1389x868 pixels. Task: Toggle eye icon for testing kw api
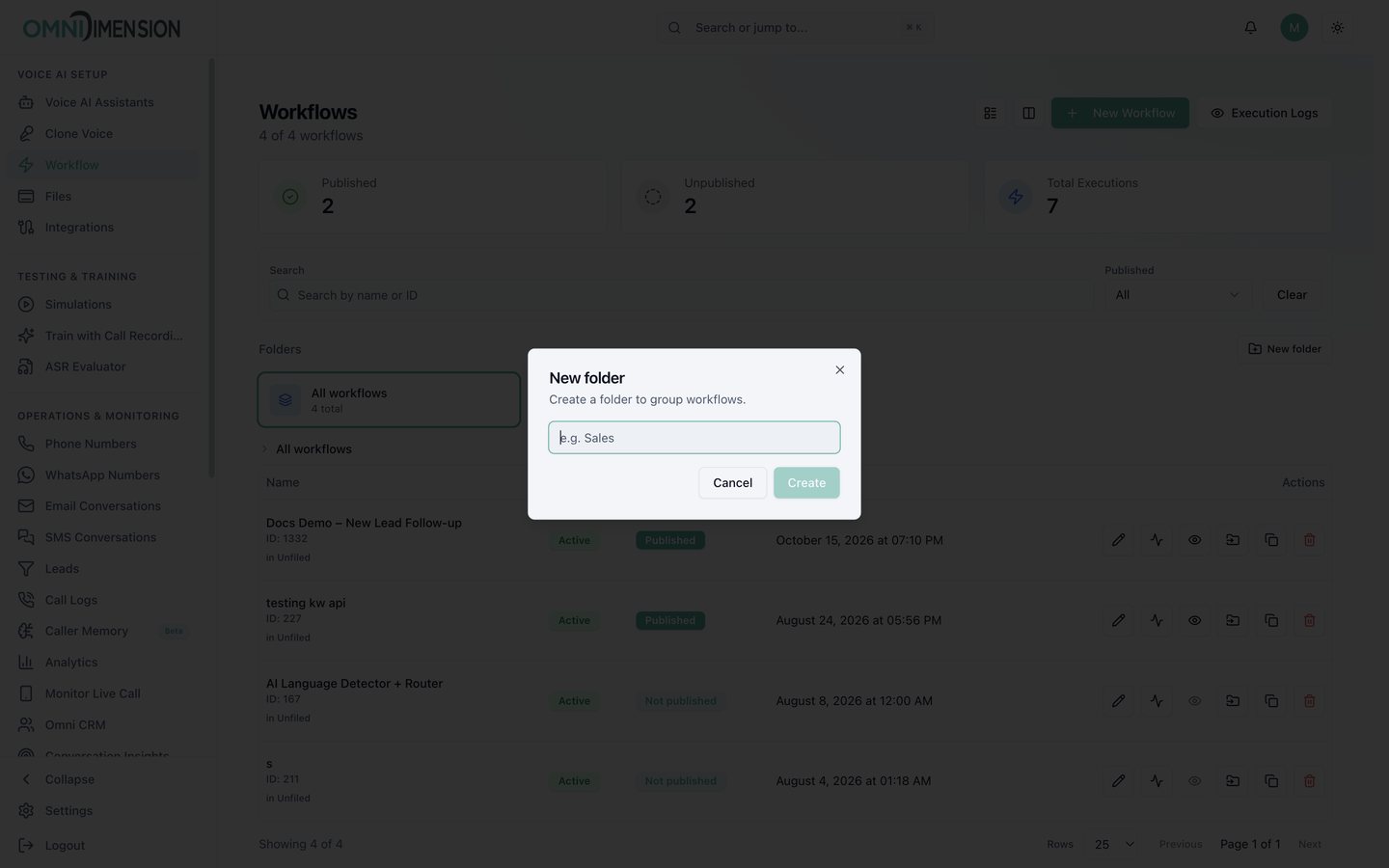[1194, 620]
